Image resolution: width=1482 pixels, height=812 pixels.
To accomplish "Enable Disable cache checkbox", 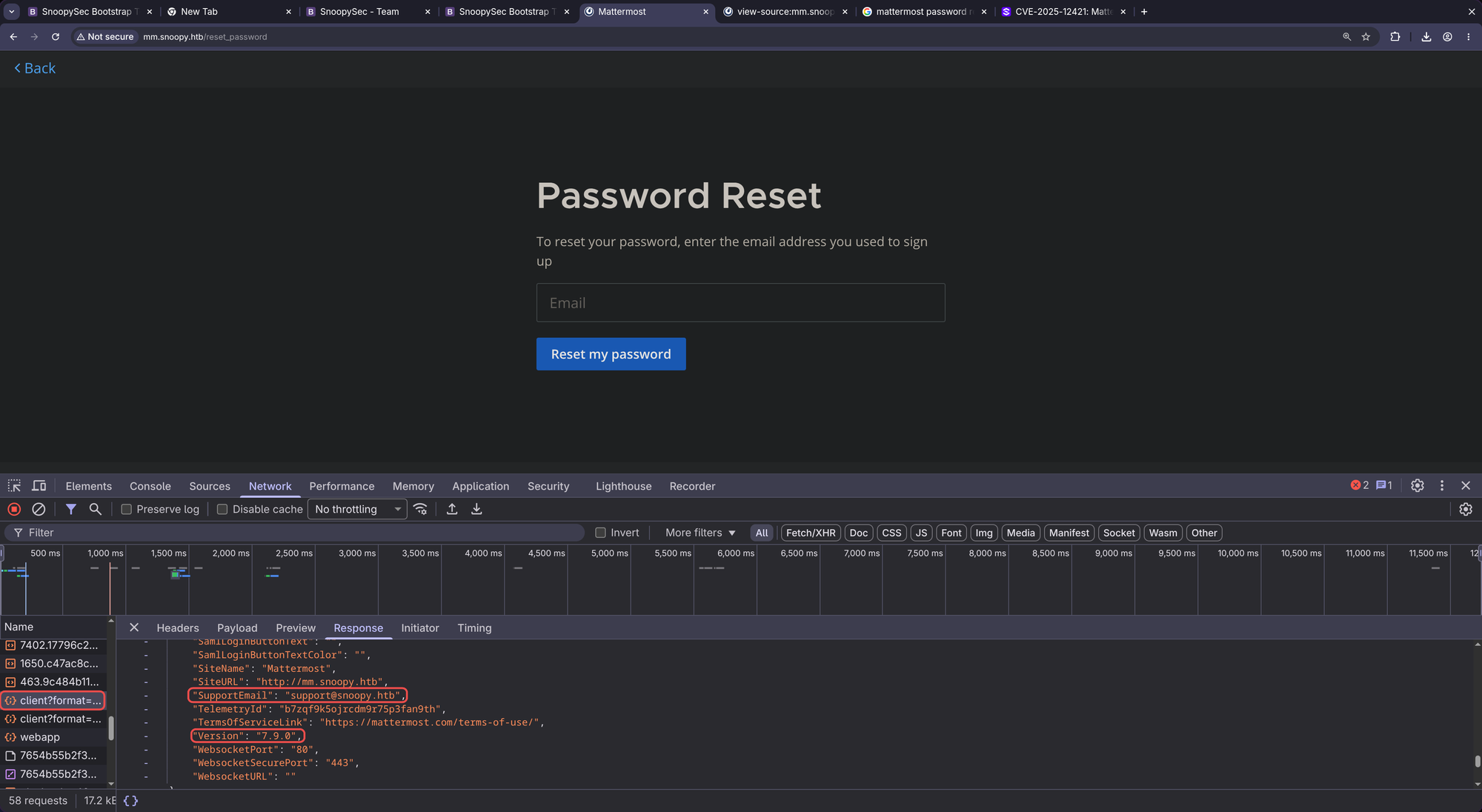I will (222, 509).
